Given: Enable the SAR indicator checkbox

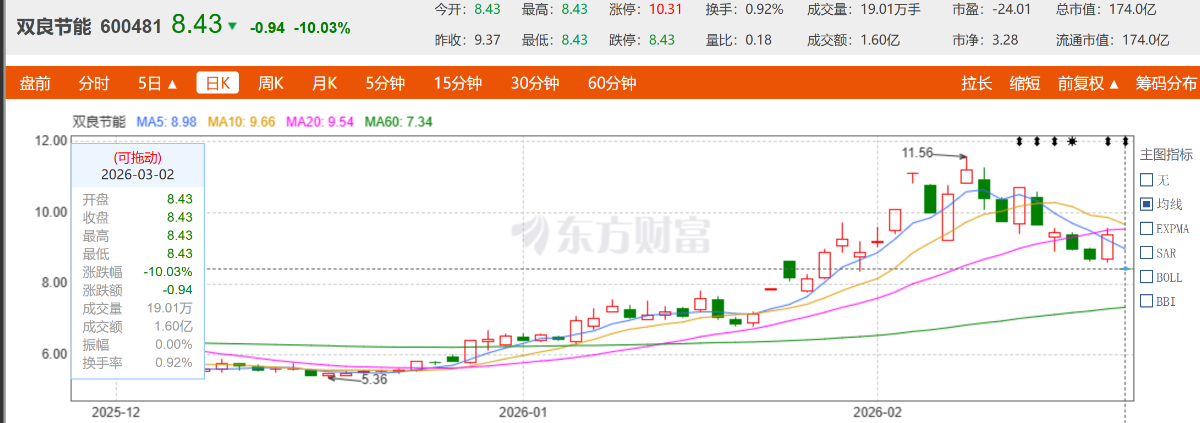Looking at the screenshot, I should coord(1146,253).
